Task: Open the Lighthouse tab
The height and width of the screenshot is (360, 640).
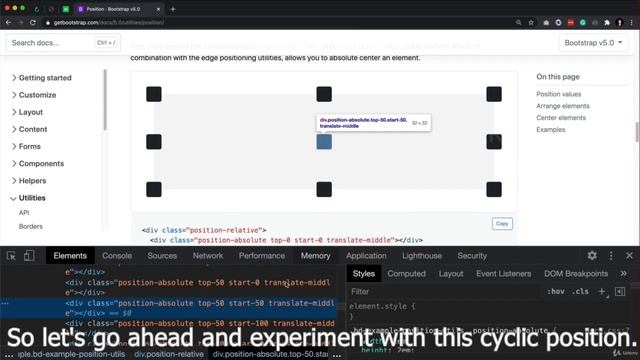Action: click(x=422, y=256)
